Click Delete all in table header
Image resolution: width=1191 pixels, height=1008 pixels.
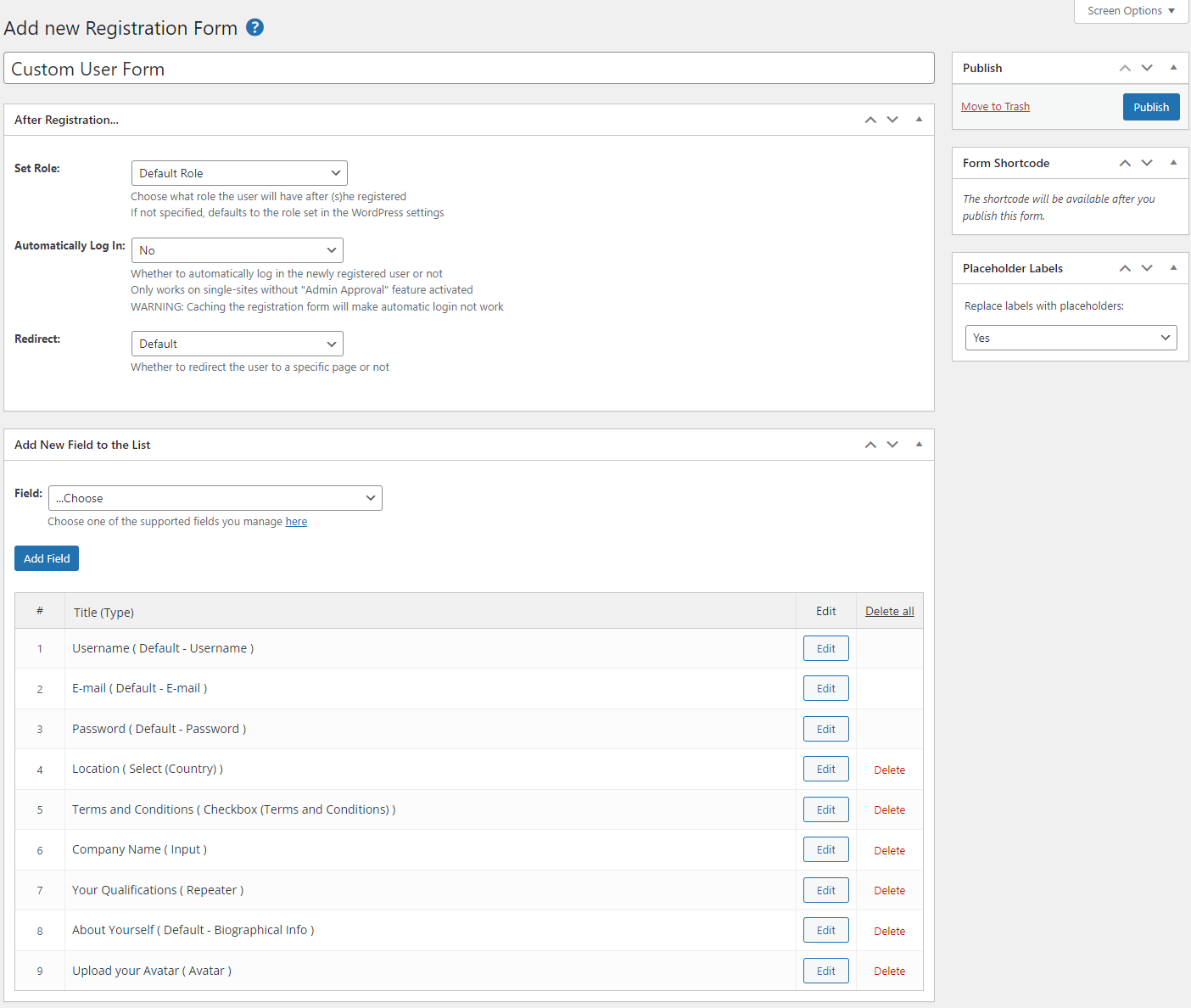[890, 611]
